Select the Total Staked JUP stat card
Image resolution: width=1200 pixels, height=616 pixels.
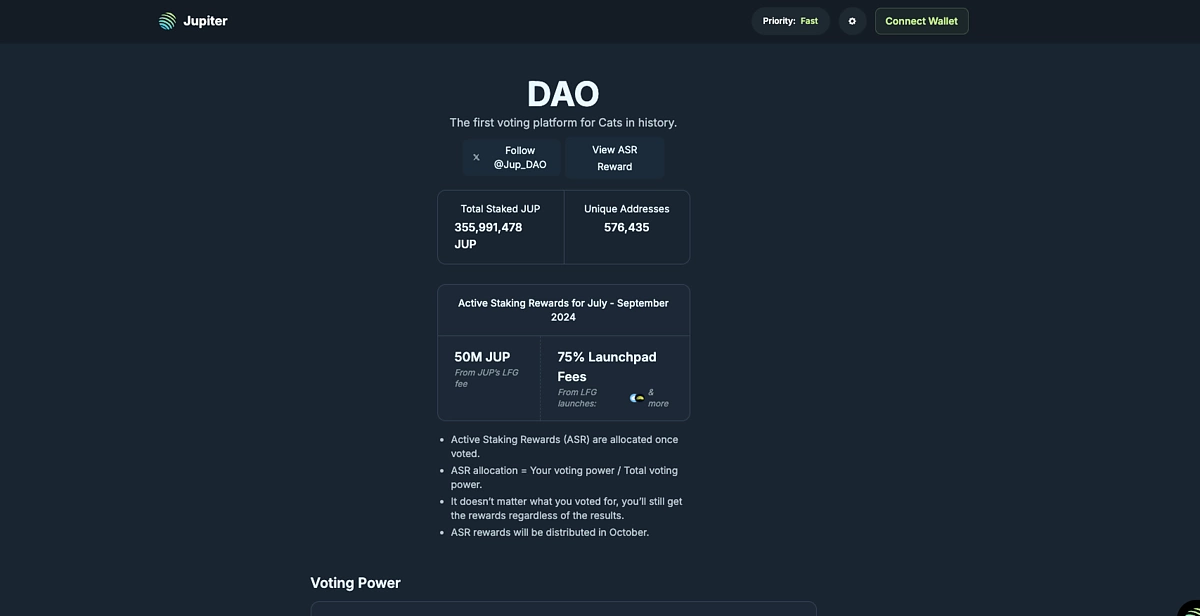click(501, 227)
